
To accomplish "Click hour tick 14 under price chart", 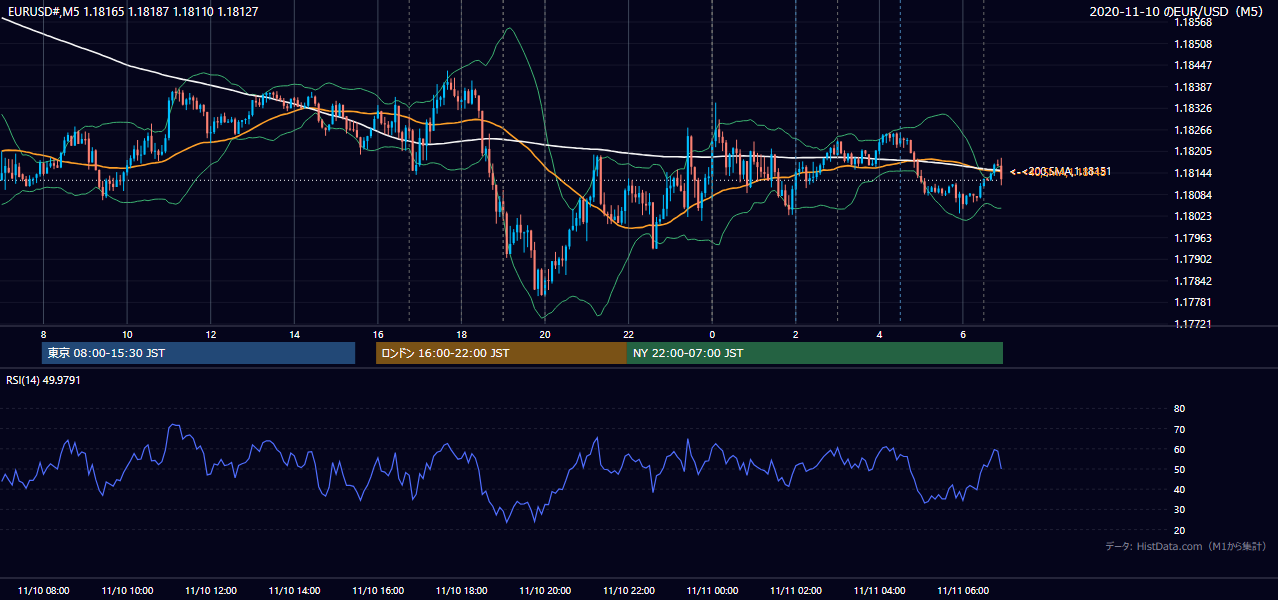I will tap(294, 334).
